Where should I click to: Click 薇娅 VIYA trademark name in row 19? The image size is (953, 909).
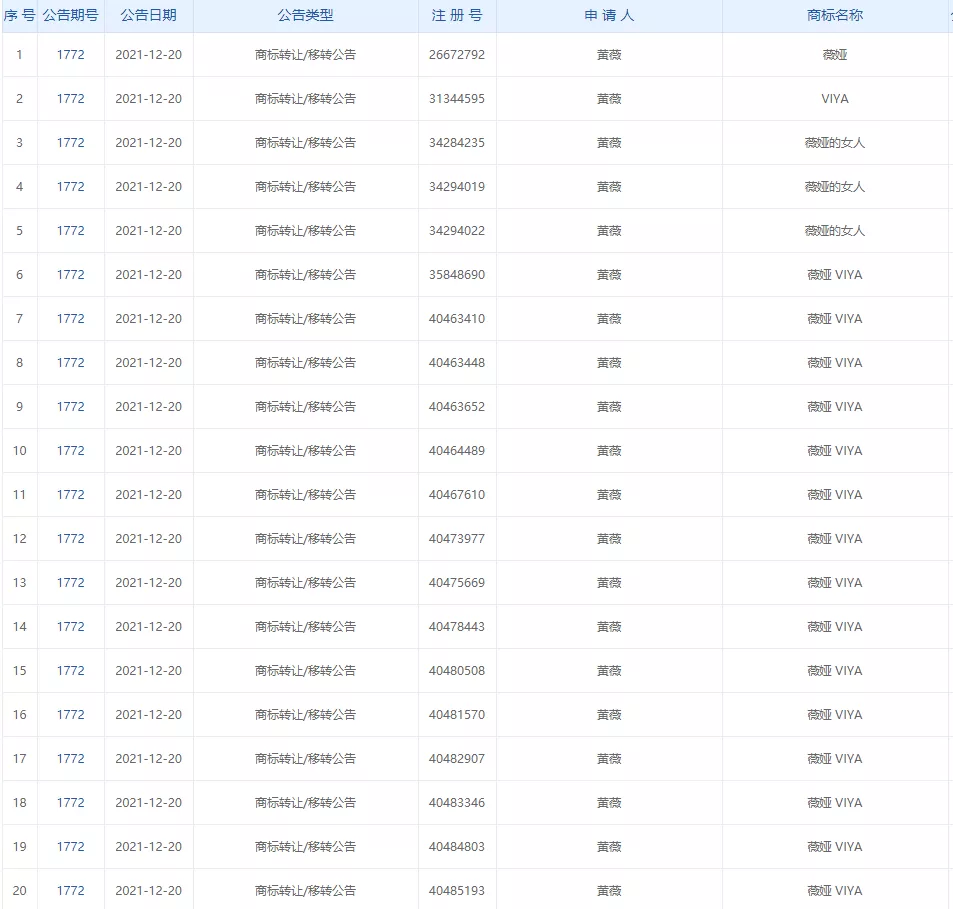(835, 847)
